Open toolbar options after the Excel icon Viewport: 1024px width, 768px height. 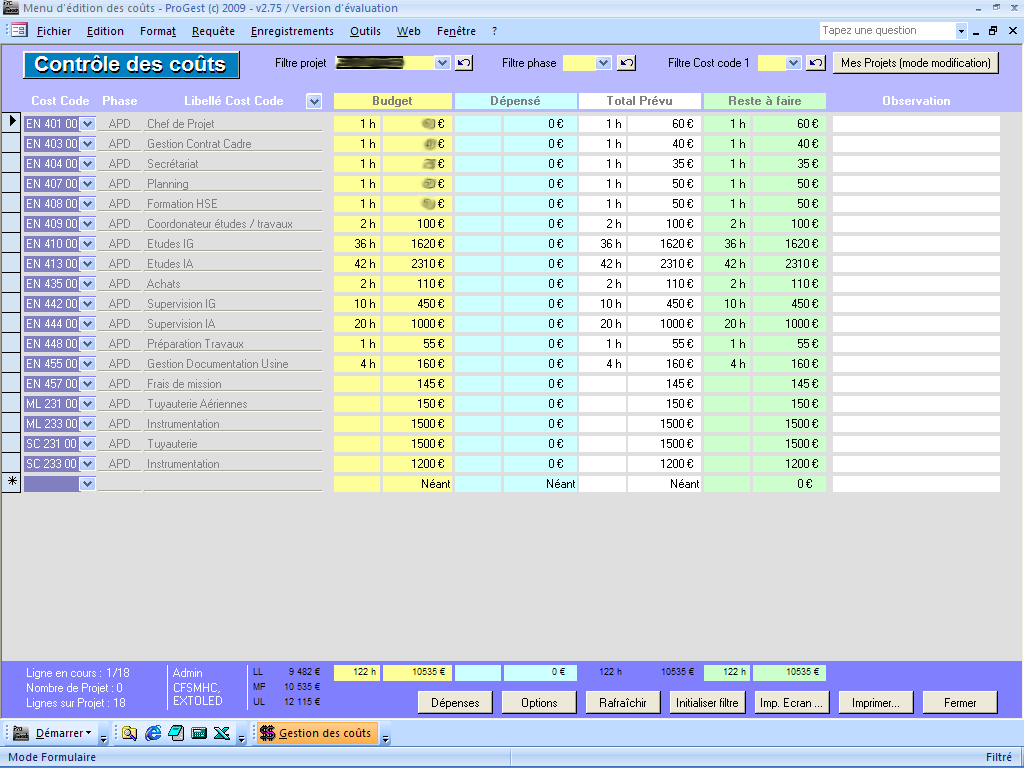(241, 737)
